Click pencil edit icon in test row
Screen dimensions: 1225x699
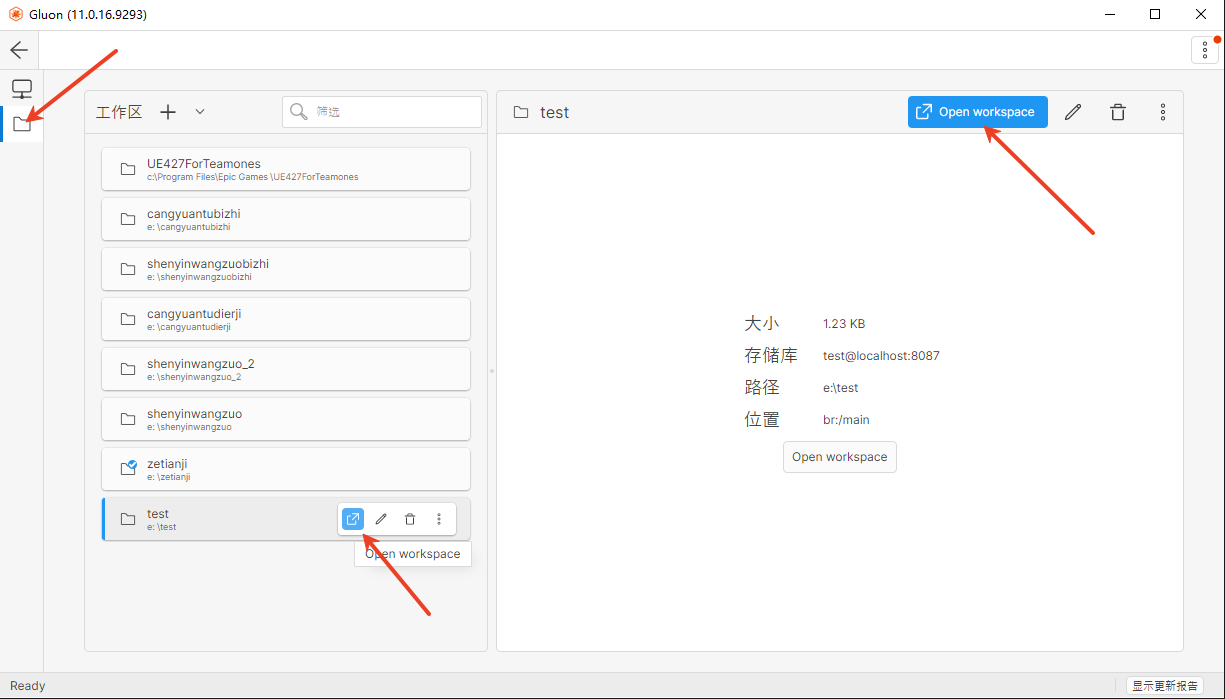click(x=381, y=519)
